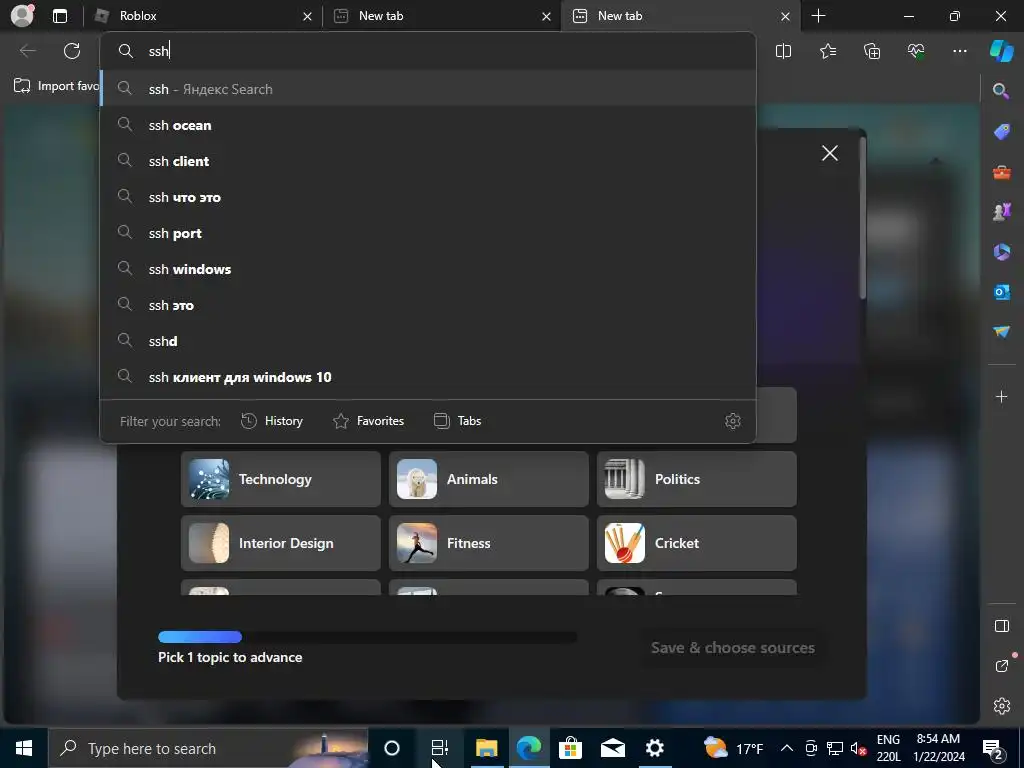Viewport: 1024px width, 768px height.
Task: Open sidebar Outlook icon
Action: pos(1001,292)
